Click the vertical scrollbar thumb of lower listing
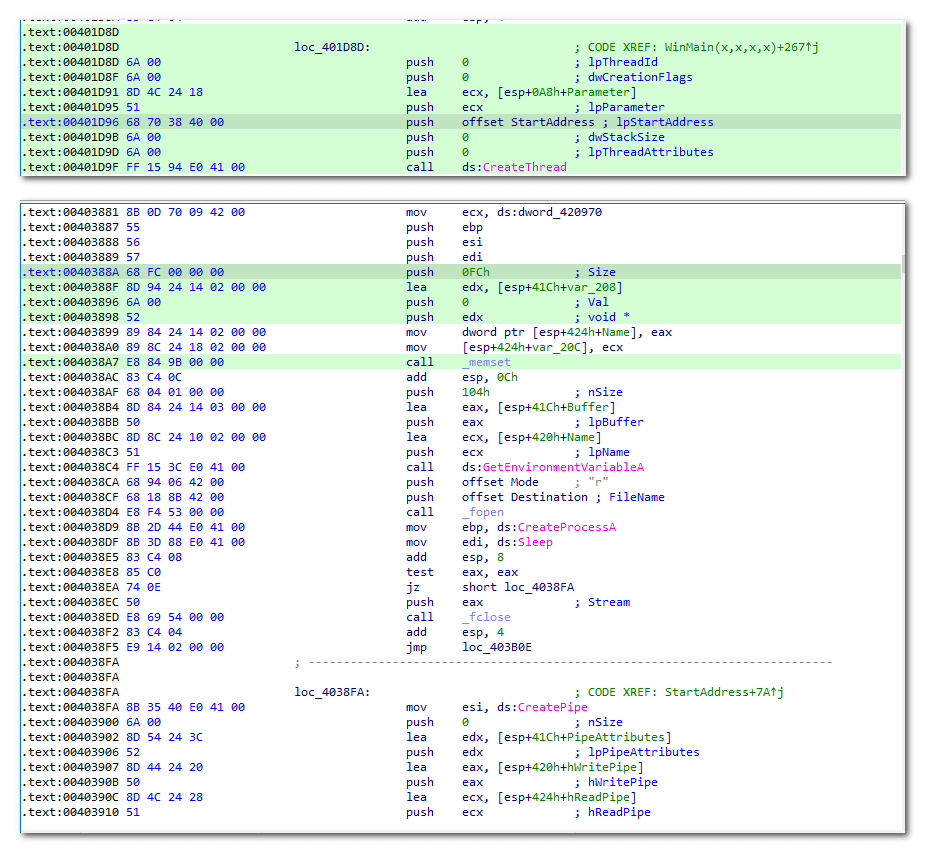 click(902, 264)
